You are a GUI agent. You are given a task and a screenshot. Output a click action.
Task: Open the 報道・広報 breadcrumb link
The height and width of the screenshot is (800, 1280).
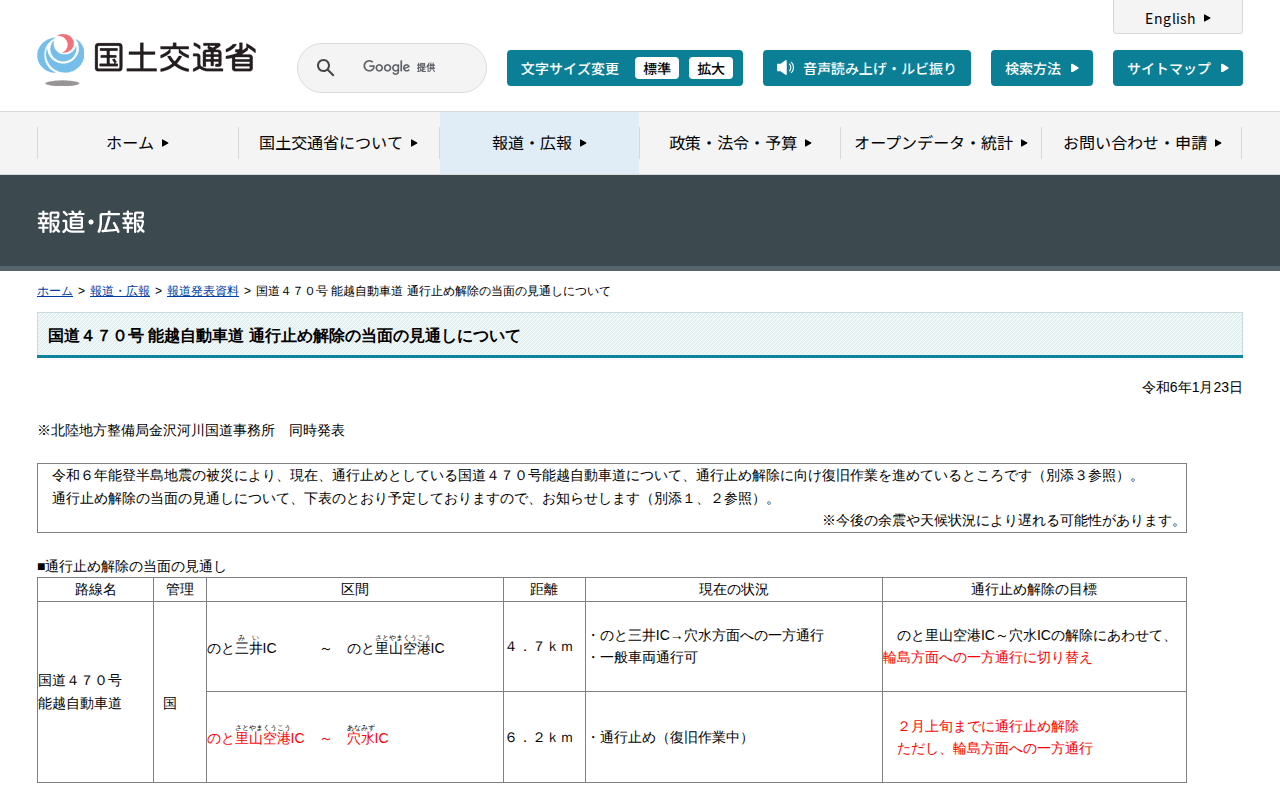point(120,291)
